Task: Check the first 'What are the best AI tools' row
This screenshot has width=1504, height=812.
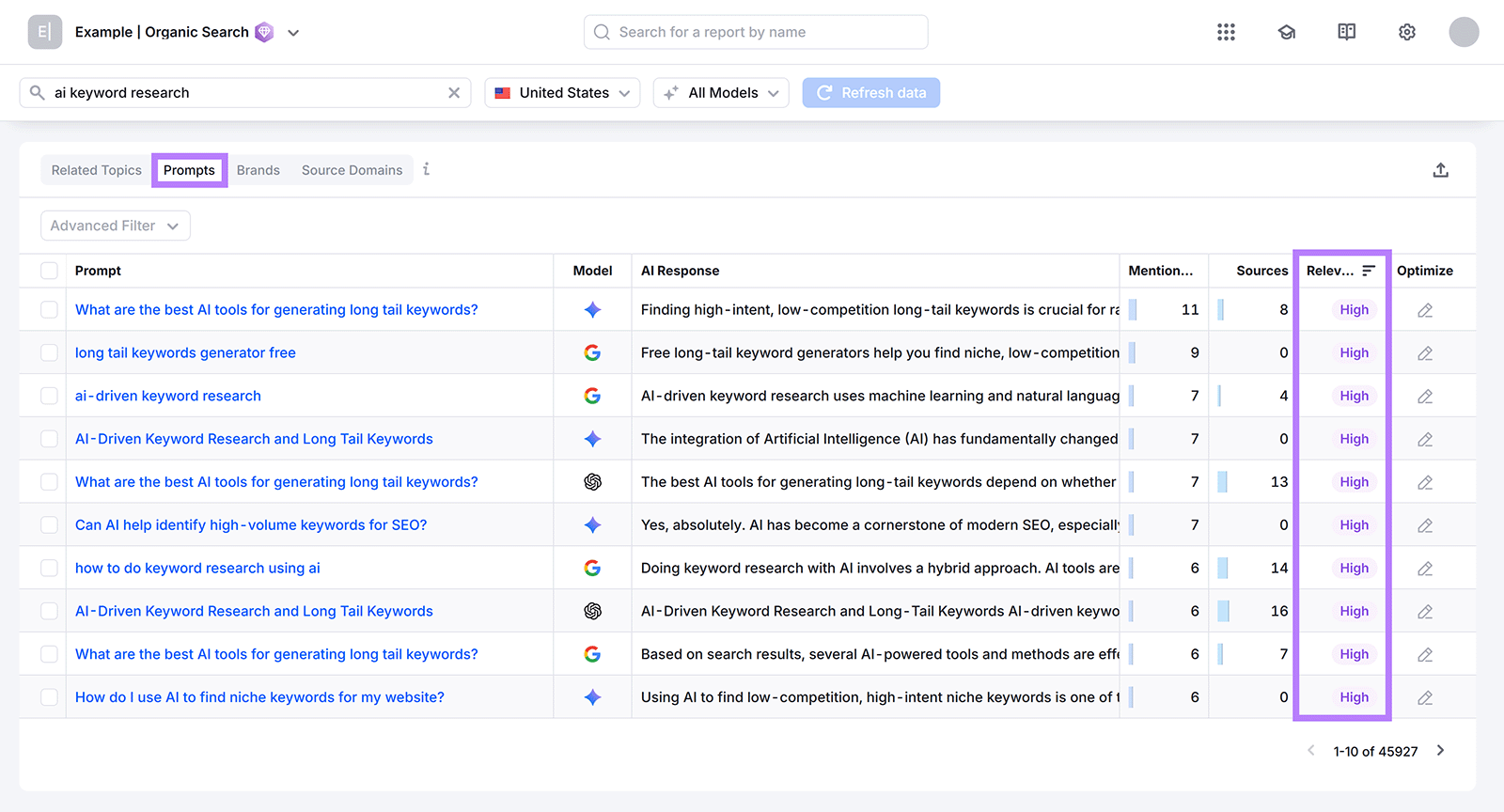Action: point(49,309)
